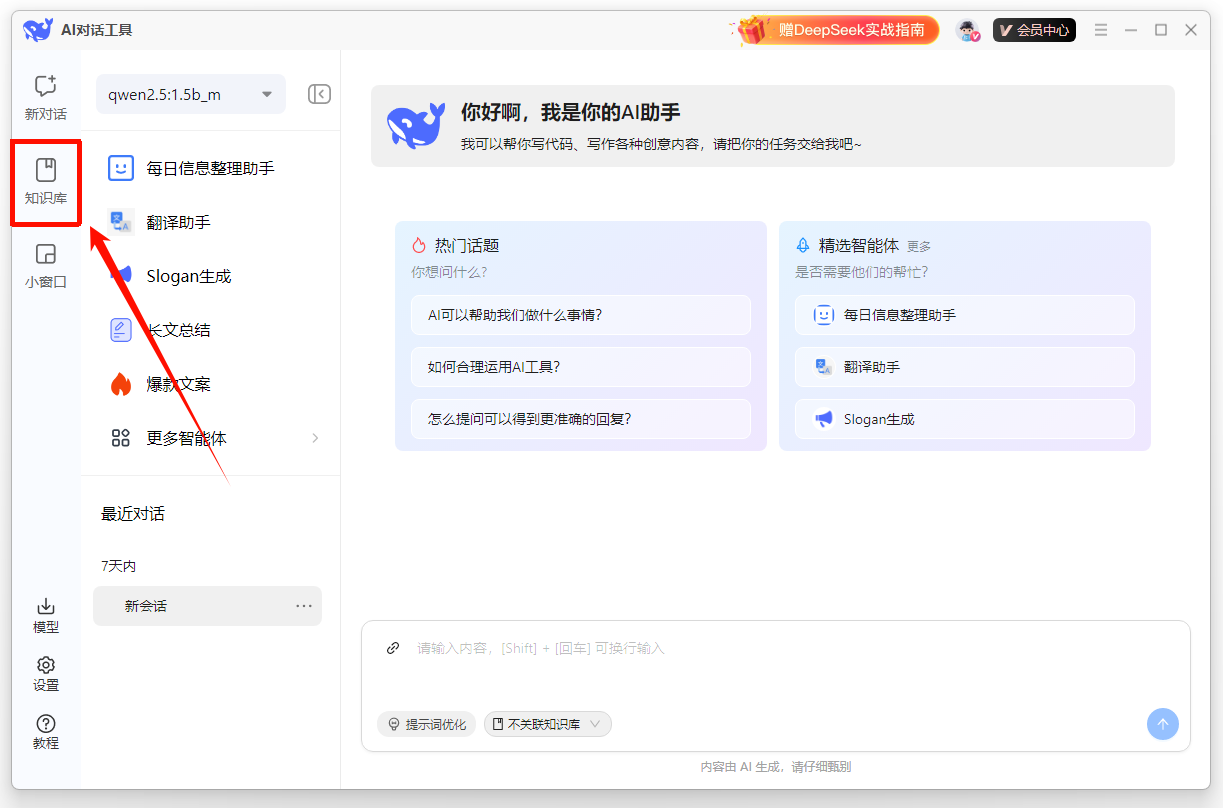
Task: Click the 赠DeepSeek实战指南 gift banner
Action: [838, 30]
